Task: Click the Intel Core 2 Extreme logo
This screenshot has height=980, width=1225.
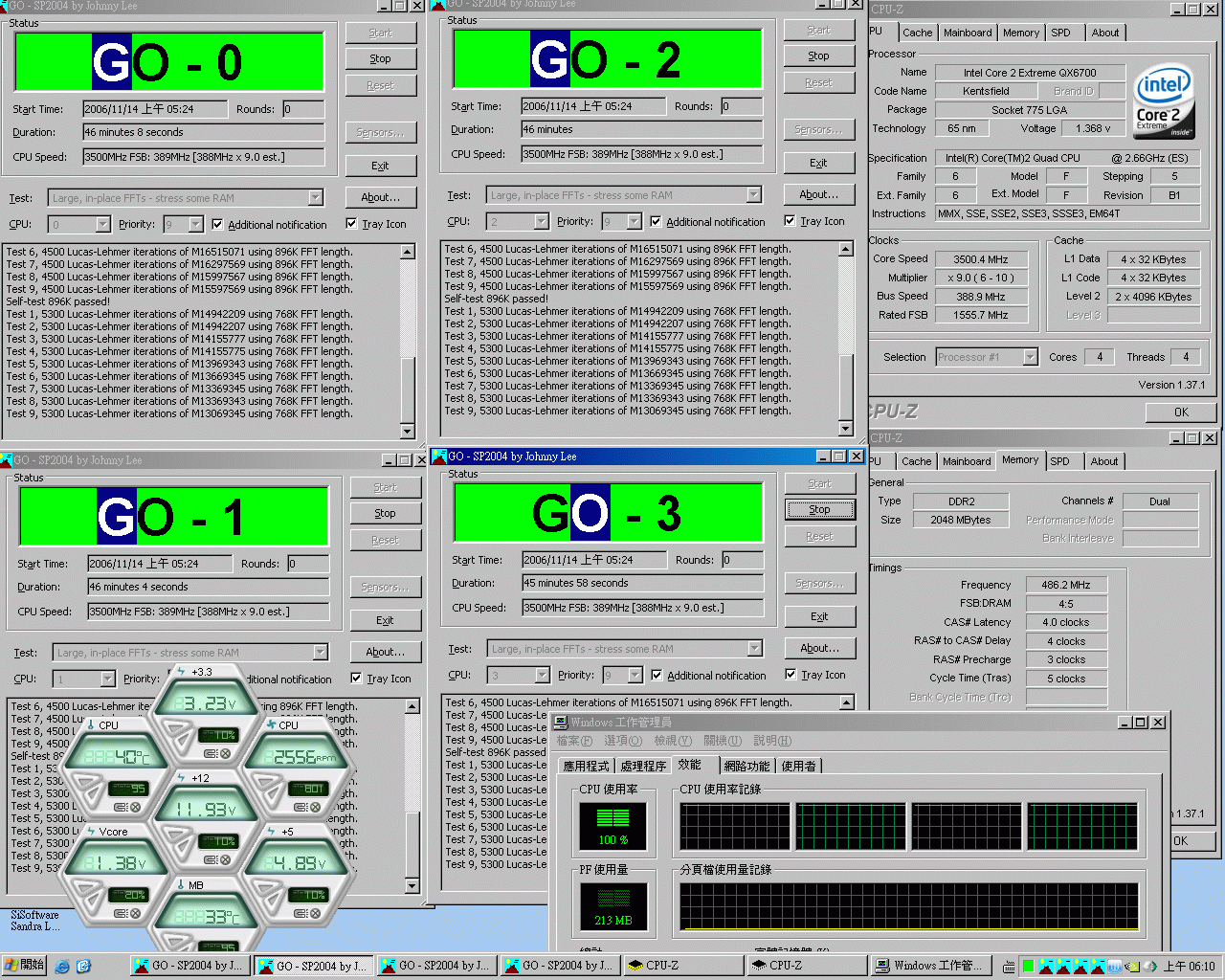Action: click(1164, 101)
